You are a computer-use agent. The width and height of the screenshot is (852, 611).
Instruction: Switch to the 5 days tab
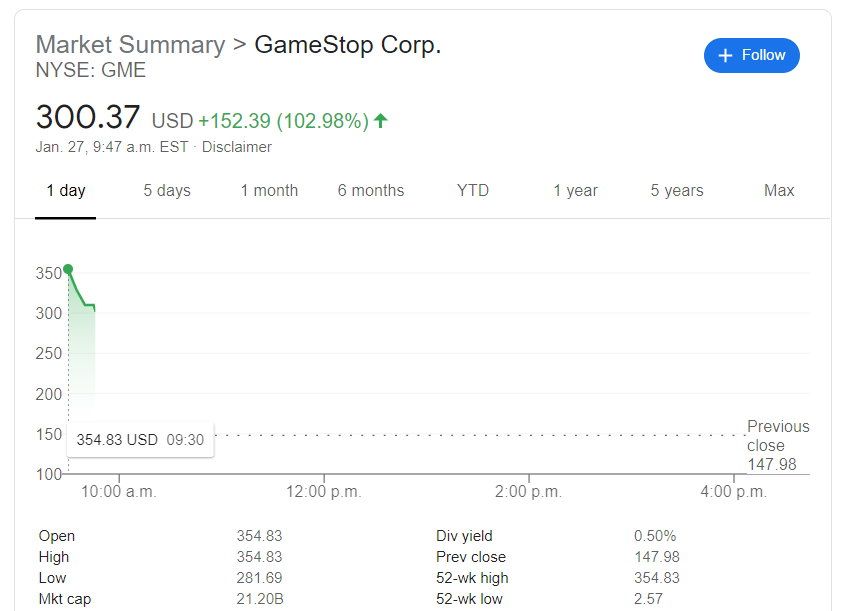[x=167, y=191]
